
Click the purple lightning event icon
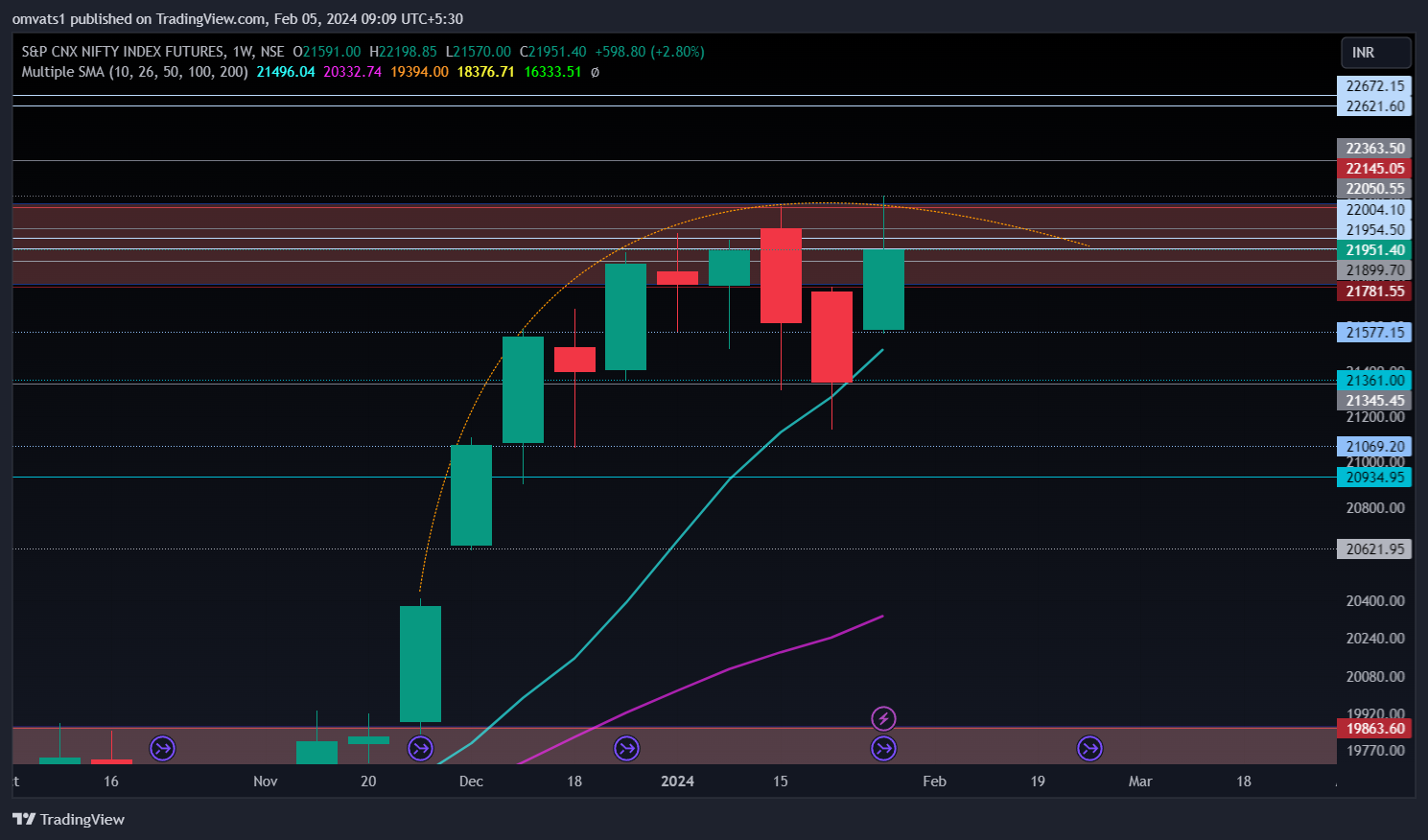(x=883, y=718)
